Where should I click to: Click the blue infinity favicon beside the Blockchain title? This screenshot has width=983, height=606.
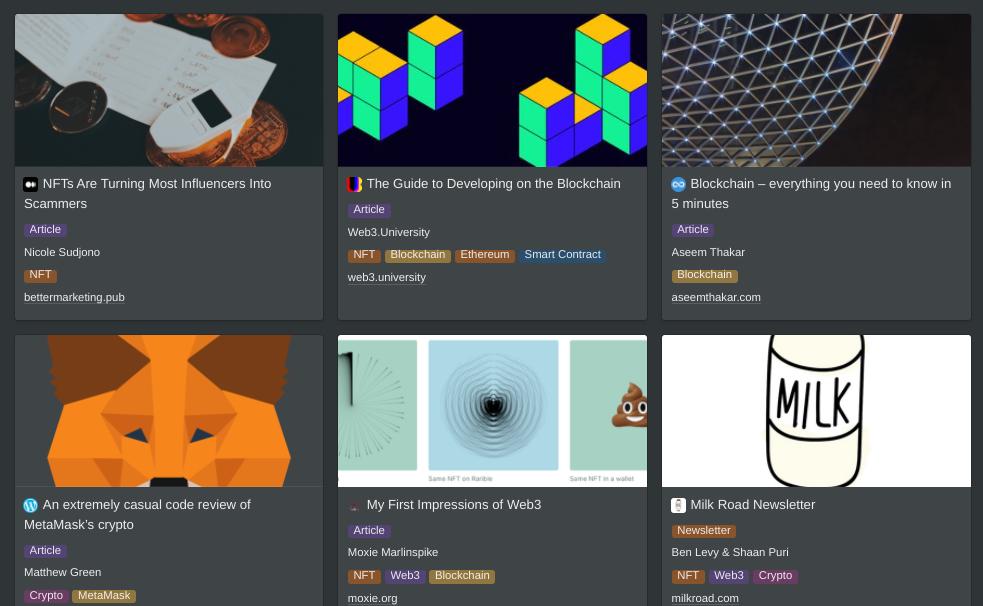tap(678, 184)
